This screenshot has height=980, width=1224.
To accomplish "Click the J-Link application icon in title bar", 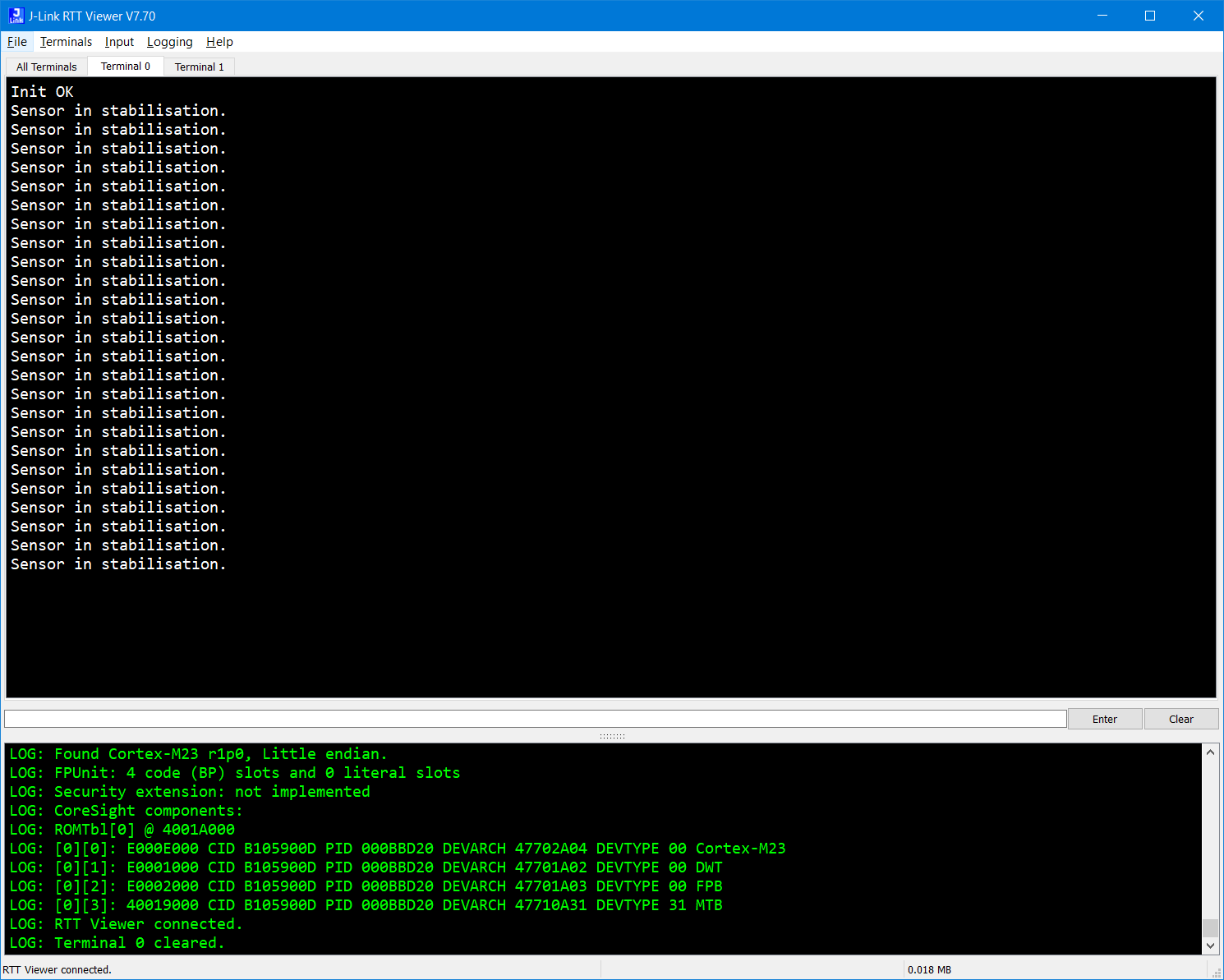I will pos(16,16).
